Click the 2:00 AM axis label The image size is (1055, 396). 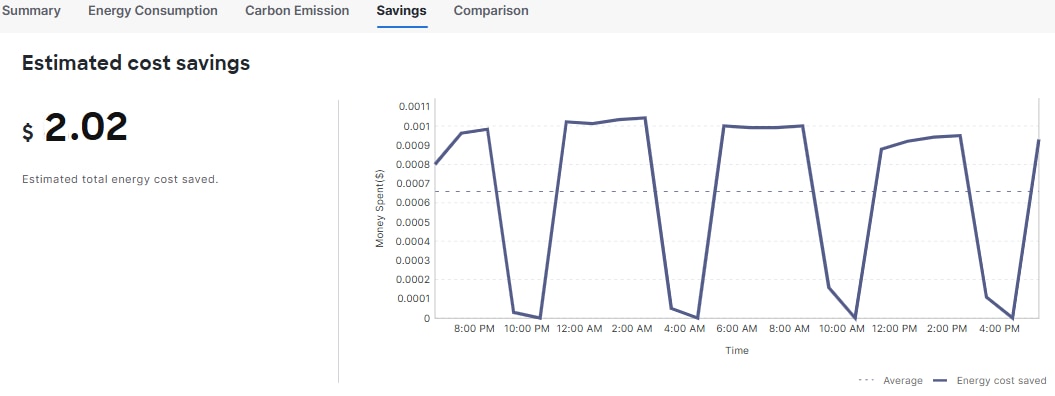click(632, 329)
